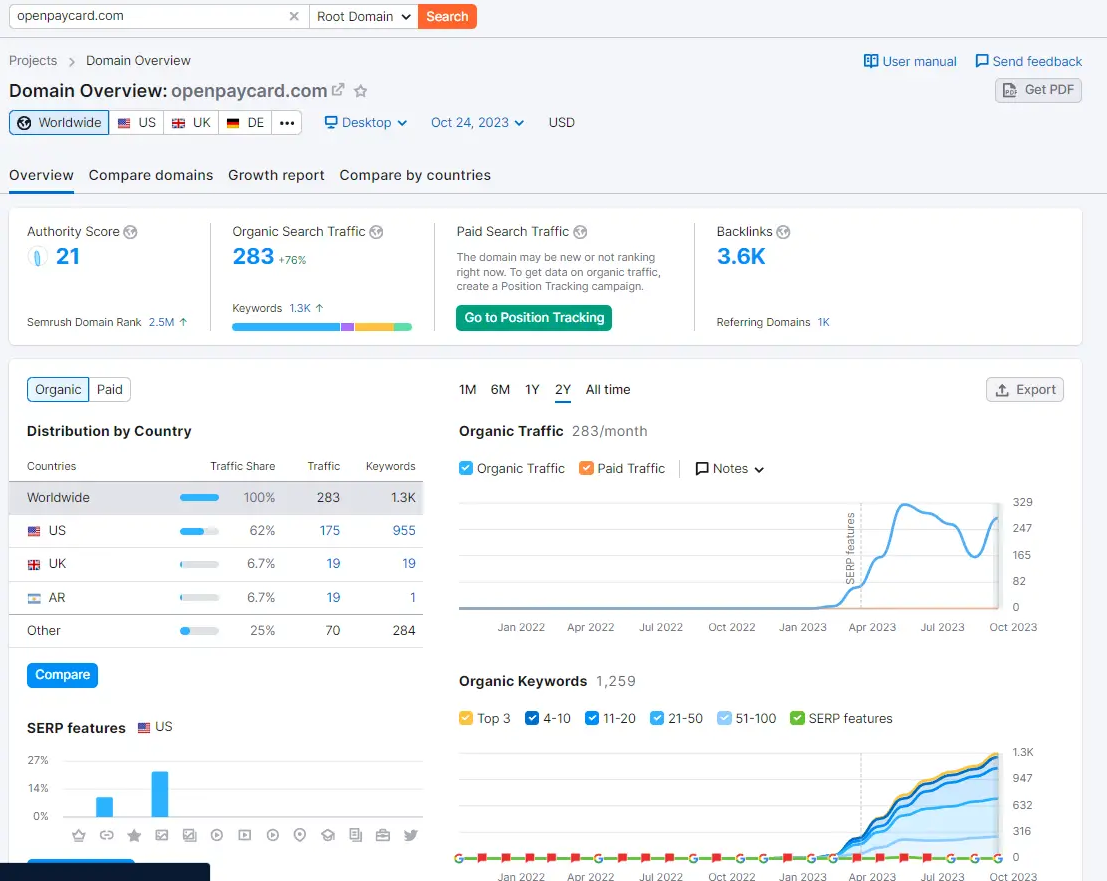
Task: Open the Overview tab
Action: [41, 175]
